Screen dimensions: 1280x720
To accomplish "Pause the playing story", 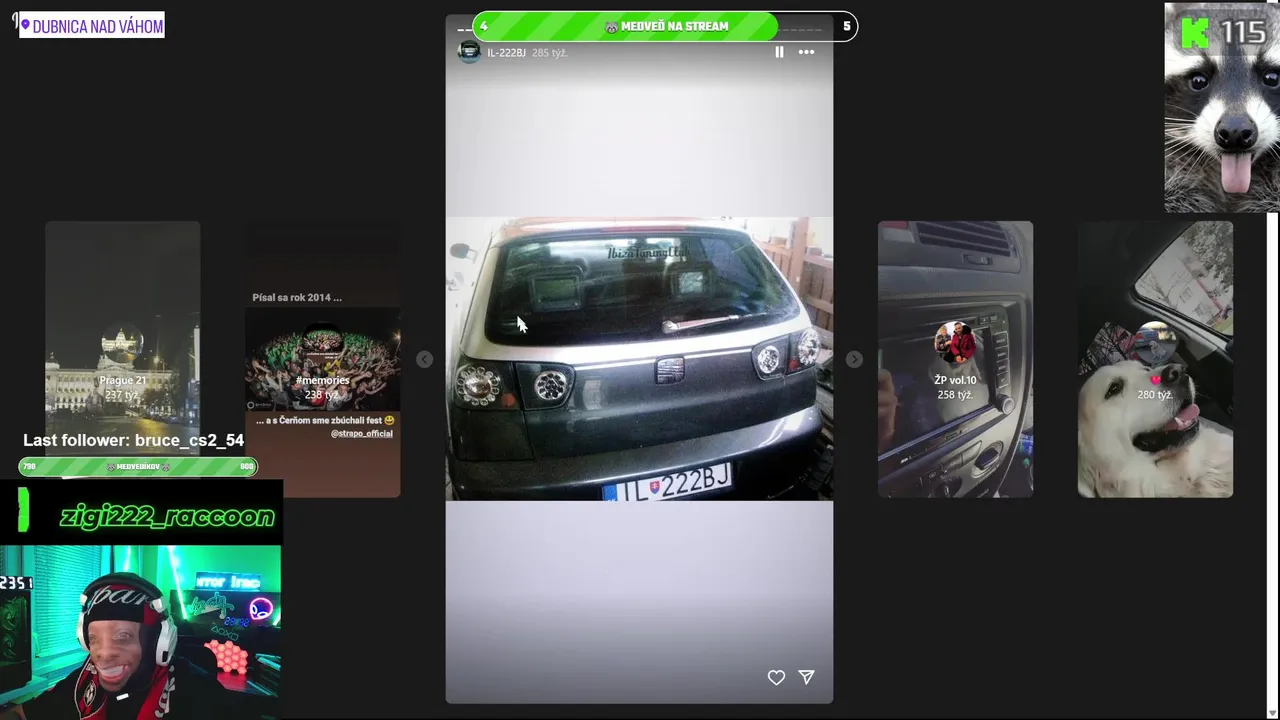I will click(779, 52).
